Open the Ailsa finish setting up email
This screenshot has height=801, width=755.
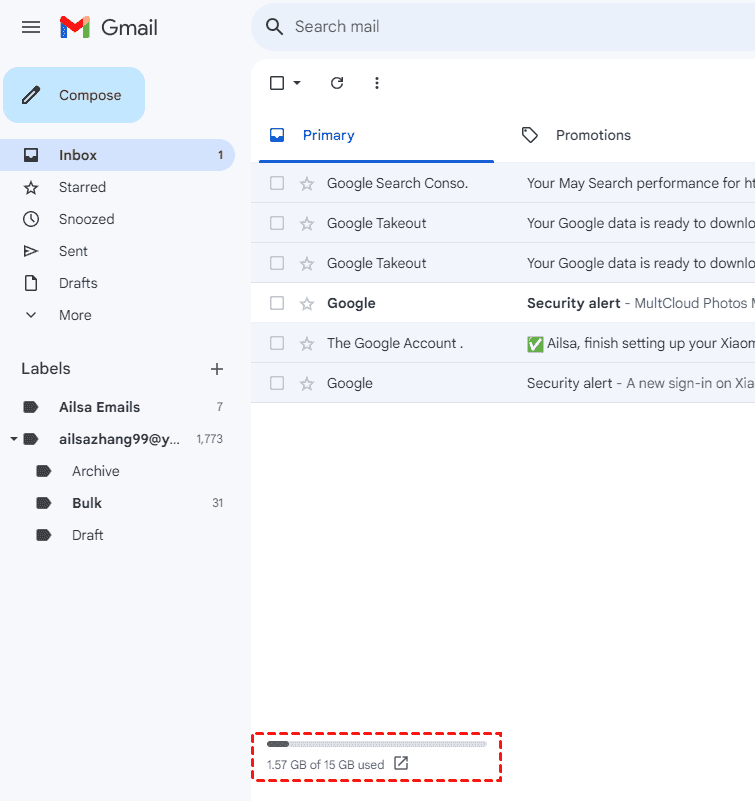[x=641, y=343]
